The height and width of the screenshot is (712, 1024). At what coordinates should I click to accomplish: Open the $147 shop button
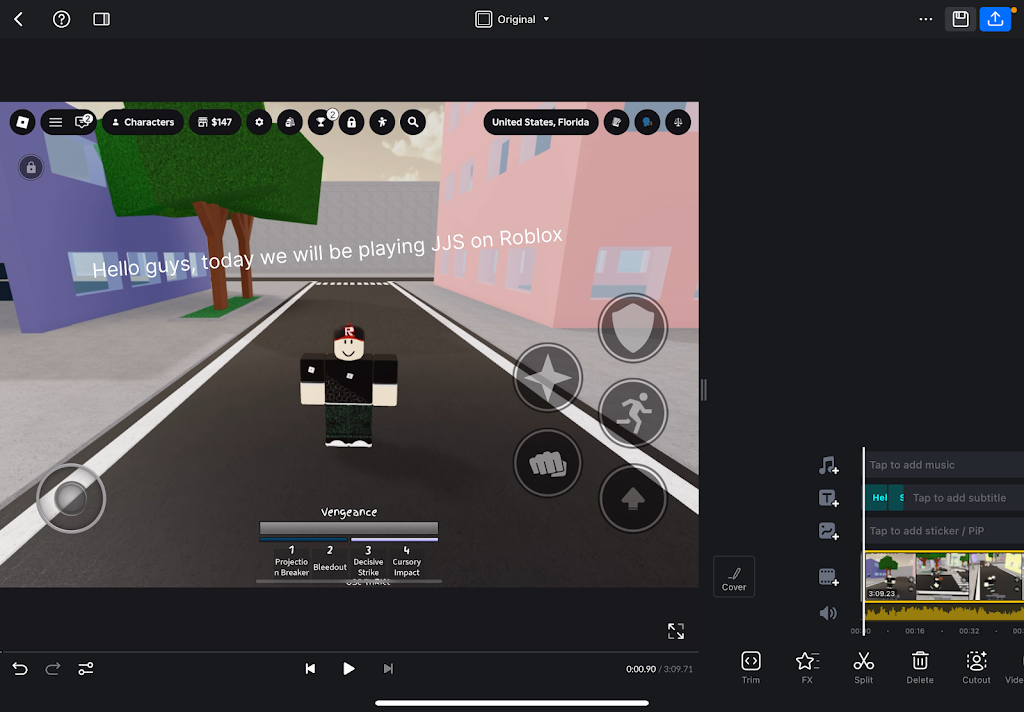[x=215, y=122]
